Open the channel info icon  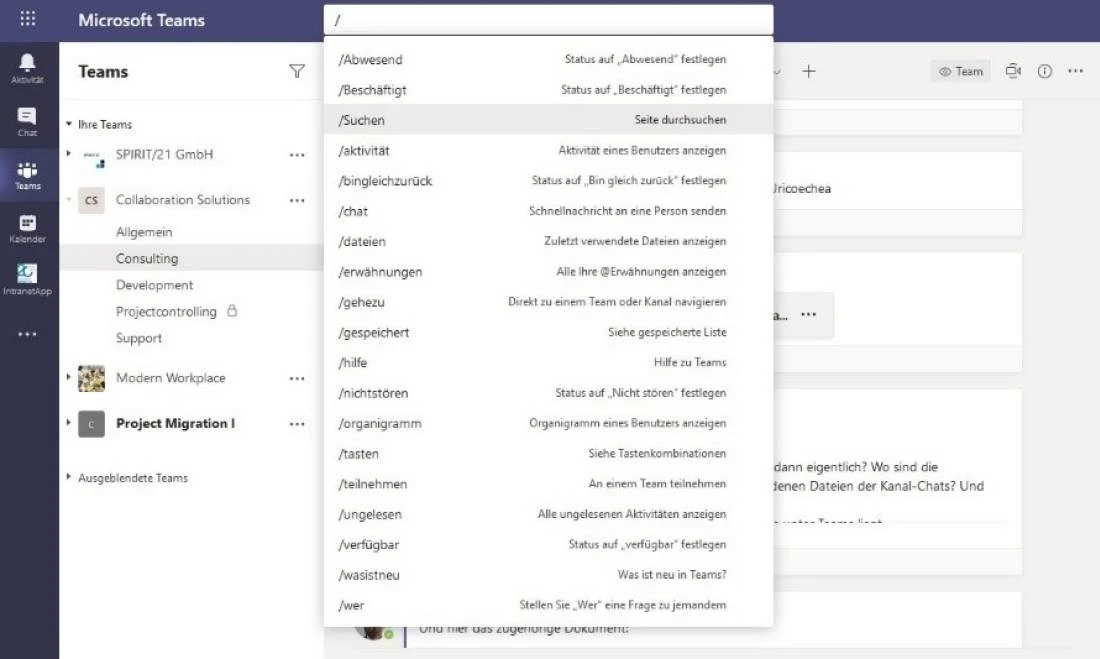tap(1044, 71)
